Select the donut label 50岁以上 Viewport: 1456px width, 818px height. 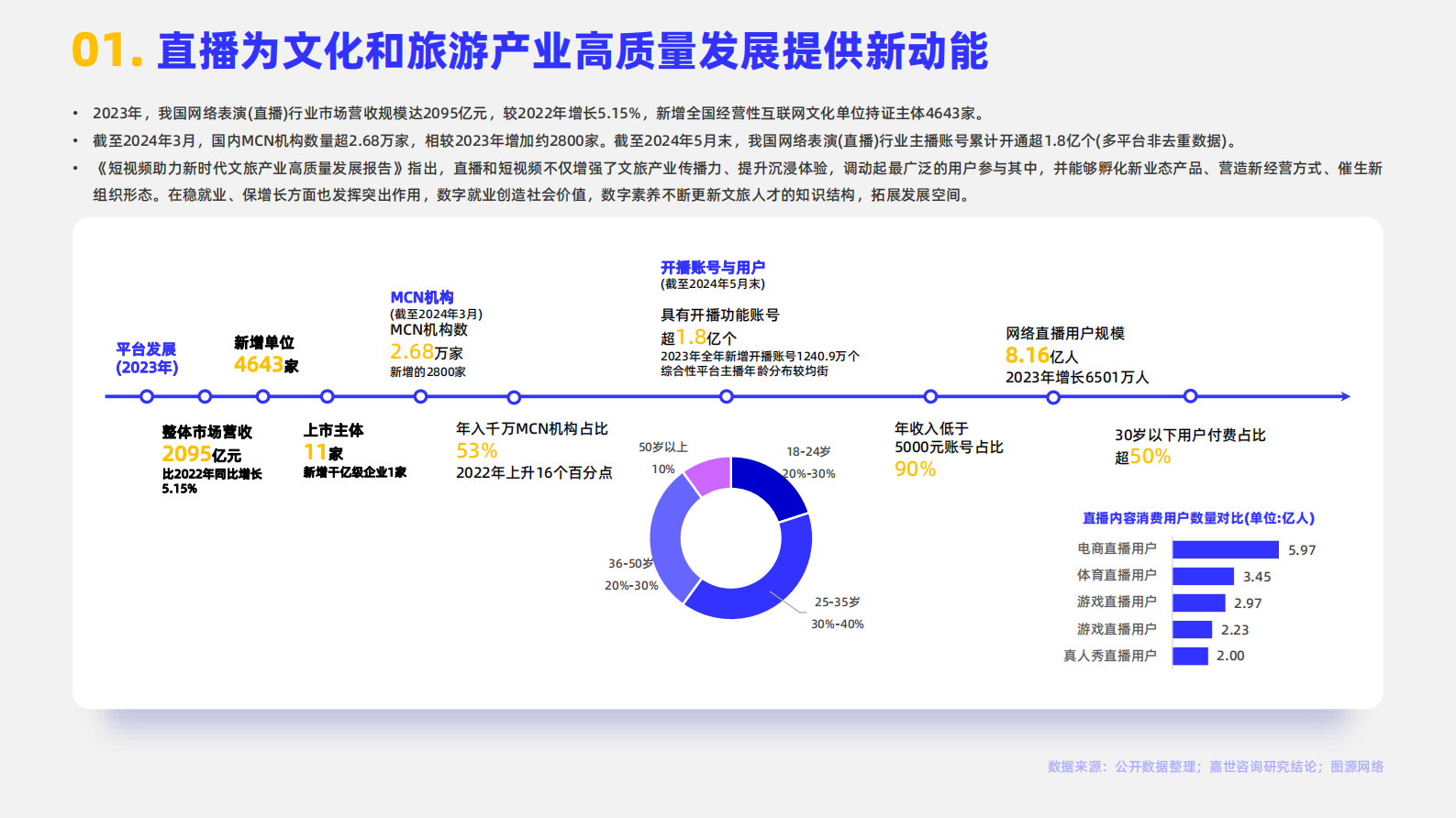coord(663,448)
